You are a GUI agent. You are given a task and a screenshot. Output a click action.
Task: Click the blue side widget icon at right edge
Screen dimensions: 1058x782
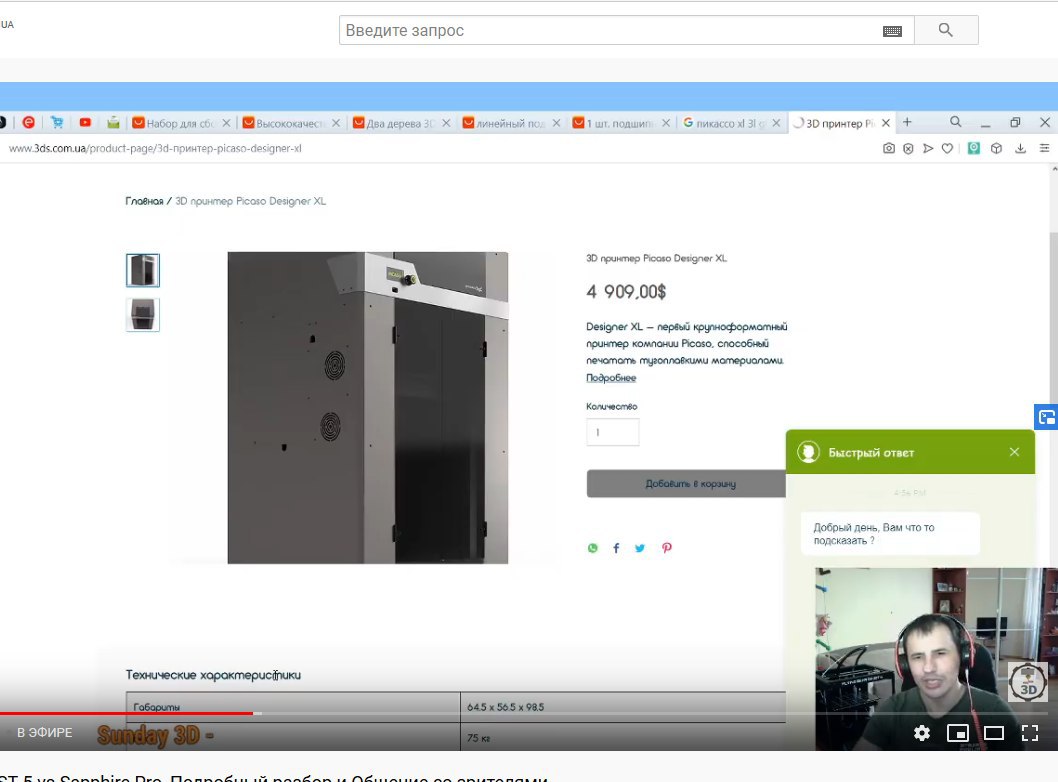tap(1046, 418)
